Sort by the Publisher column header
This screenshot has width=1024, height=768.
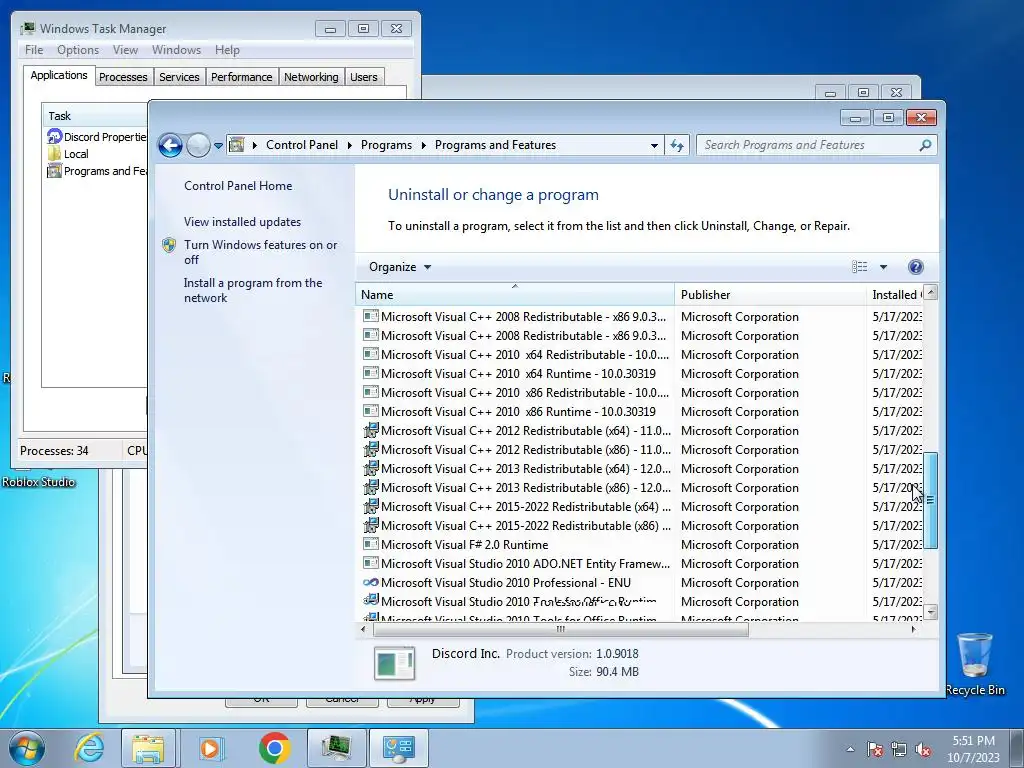pyautogui.click(x=771, y=295)
